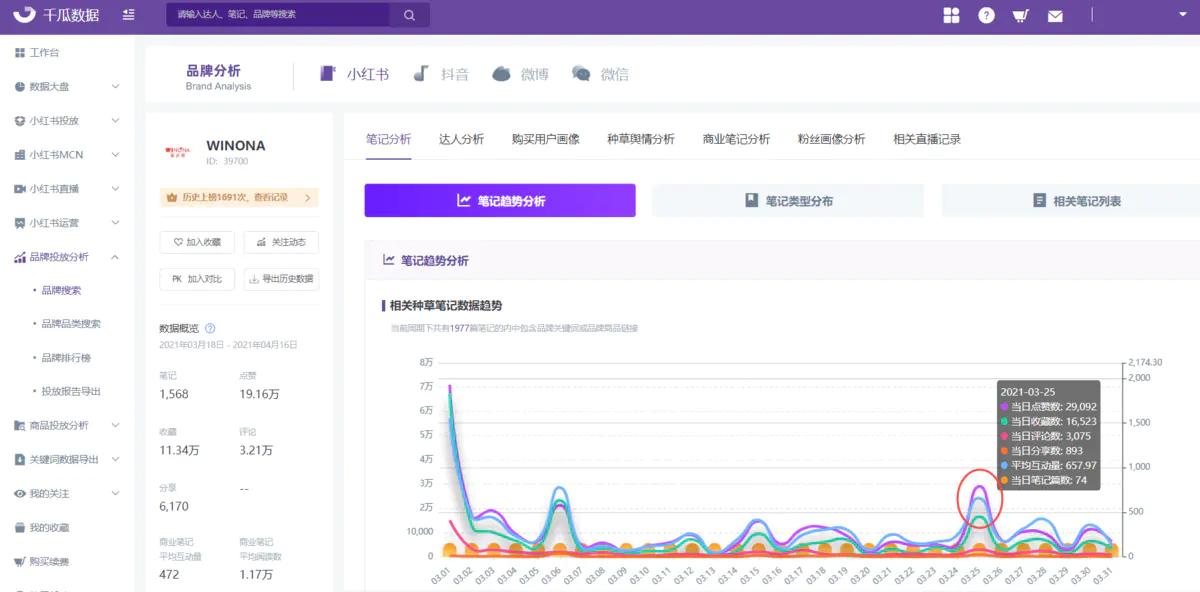Click the 点赞 value 19.16万

coord(258,394)
